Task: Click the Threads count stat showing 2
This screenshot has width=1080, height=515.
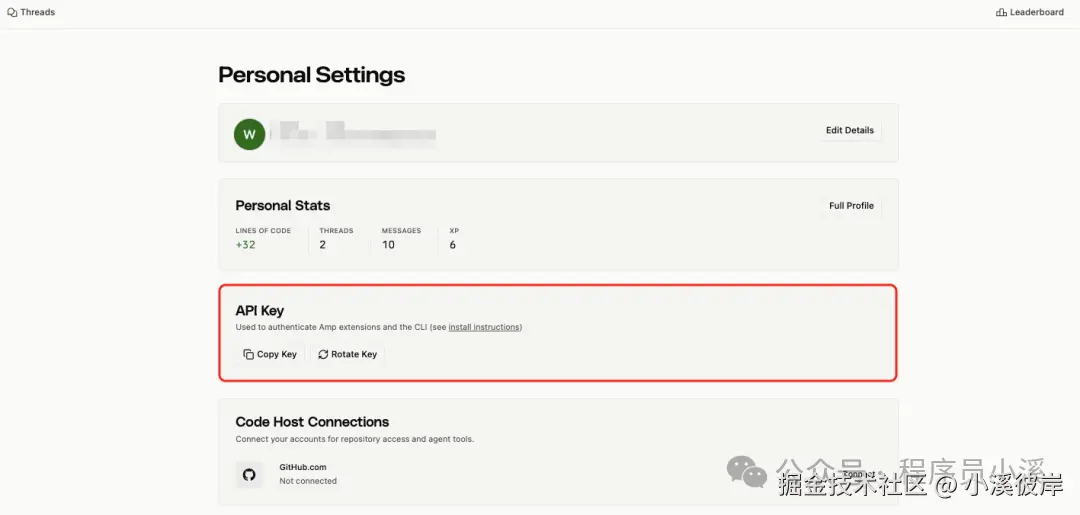Action: pos(323,245)
